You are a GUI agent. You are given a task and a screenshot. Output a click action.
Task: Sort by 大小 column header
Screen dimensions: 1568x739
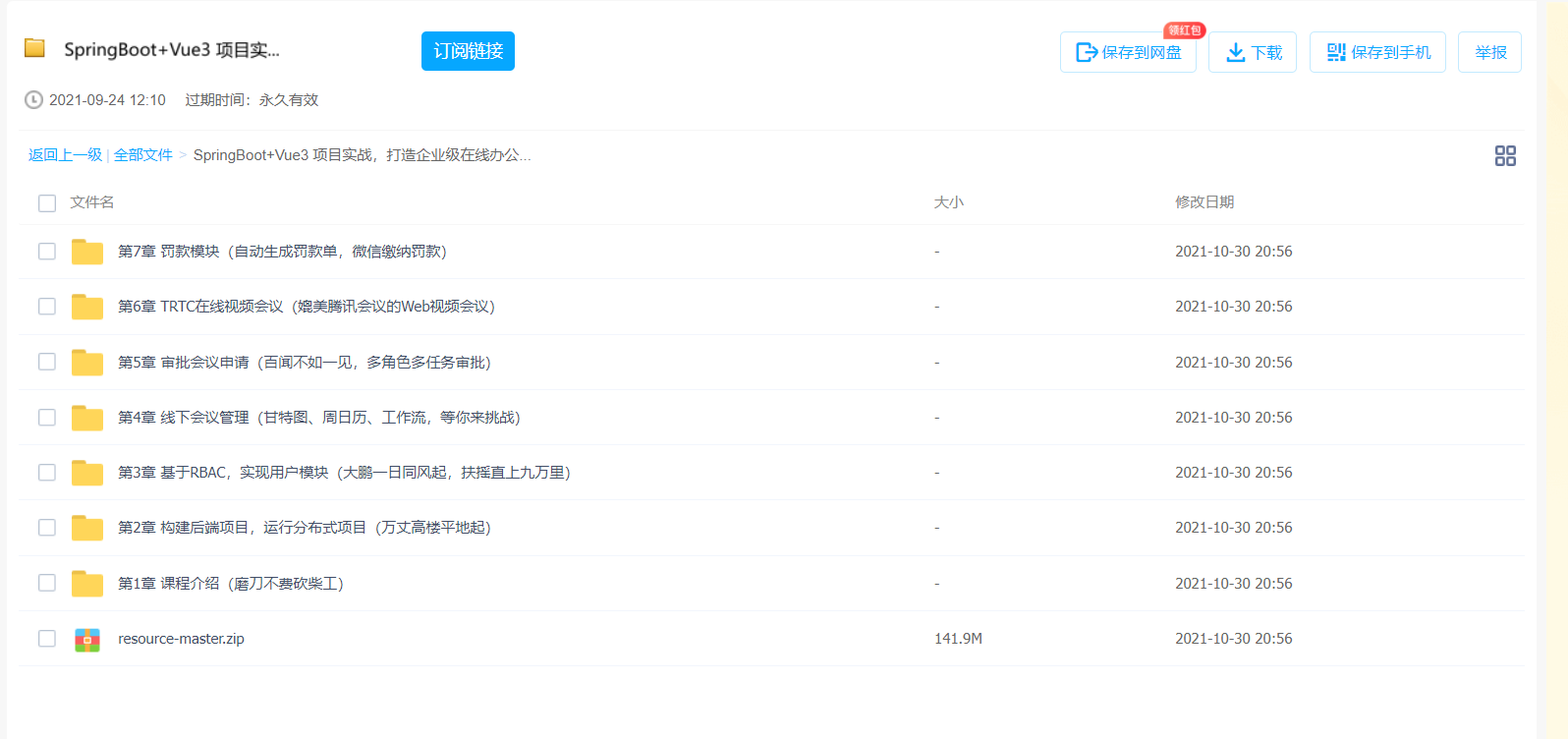[x=949, y=202]
